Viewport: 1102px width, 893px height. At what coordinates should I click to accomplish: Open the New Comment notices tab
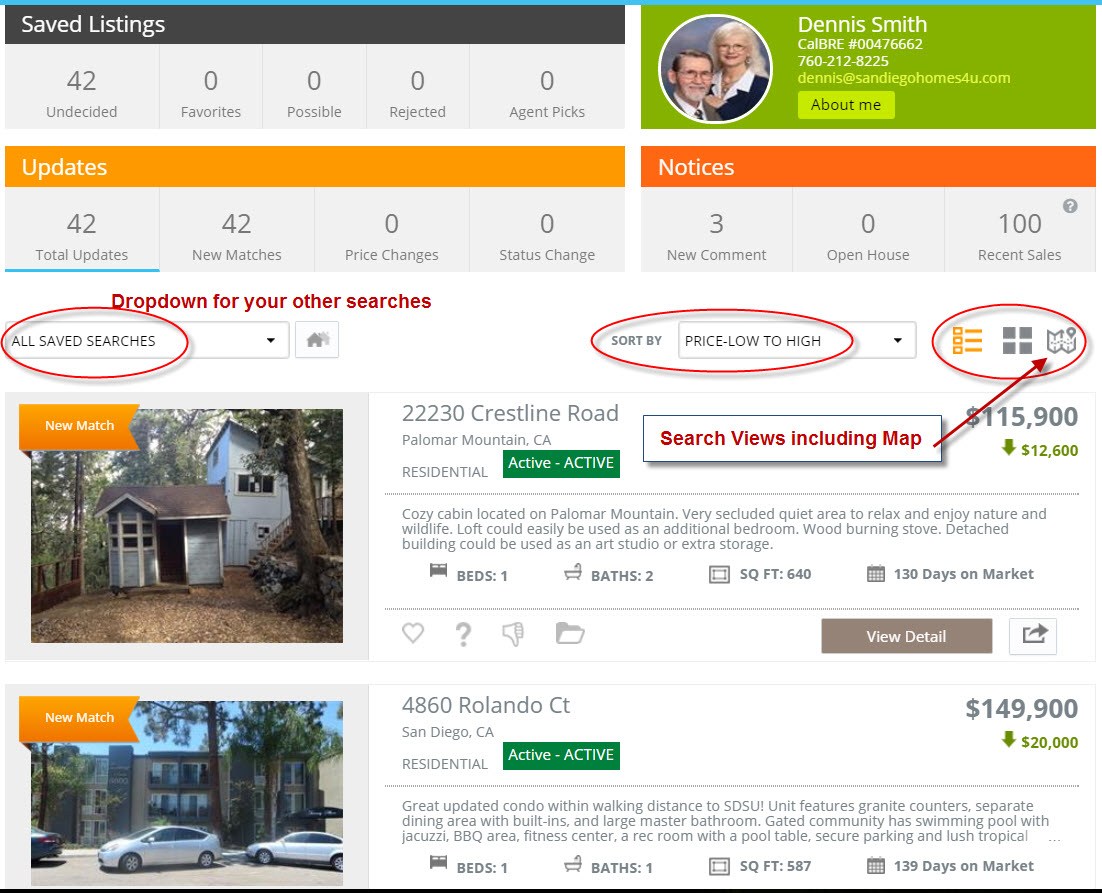pos(716,230)
